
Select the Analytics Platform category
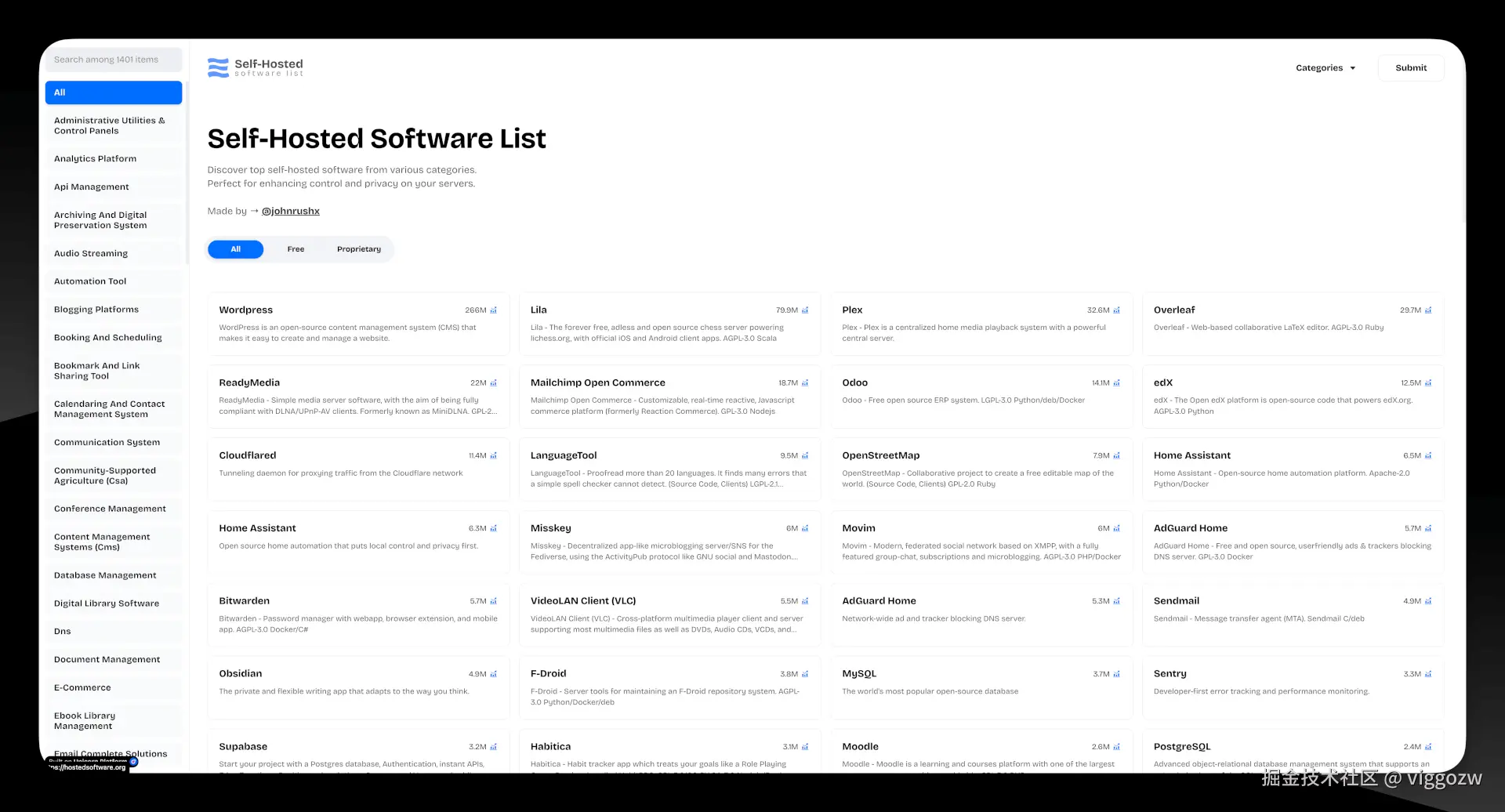click(x=96, y=158)
